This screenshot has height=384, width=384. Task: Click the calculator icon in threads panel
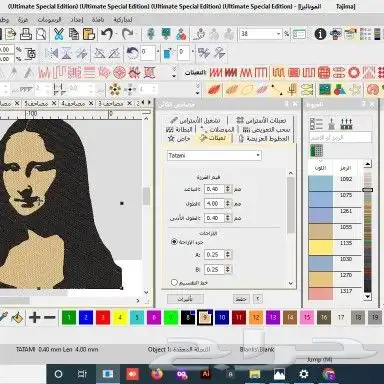pyautogui.click(x=316, y=151)
